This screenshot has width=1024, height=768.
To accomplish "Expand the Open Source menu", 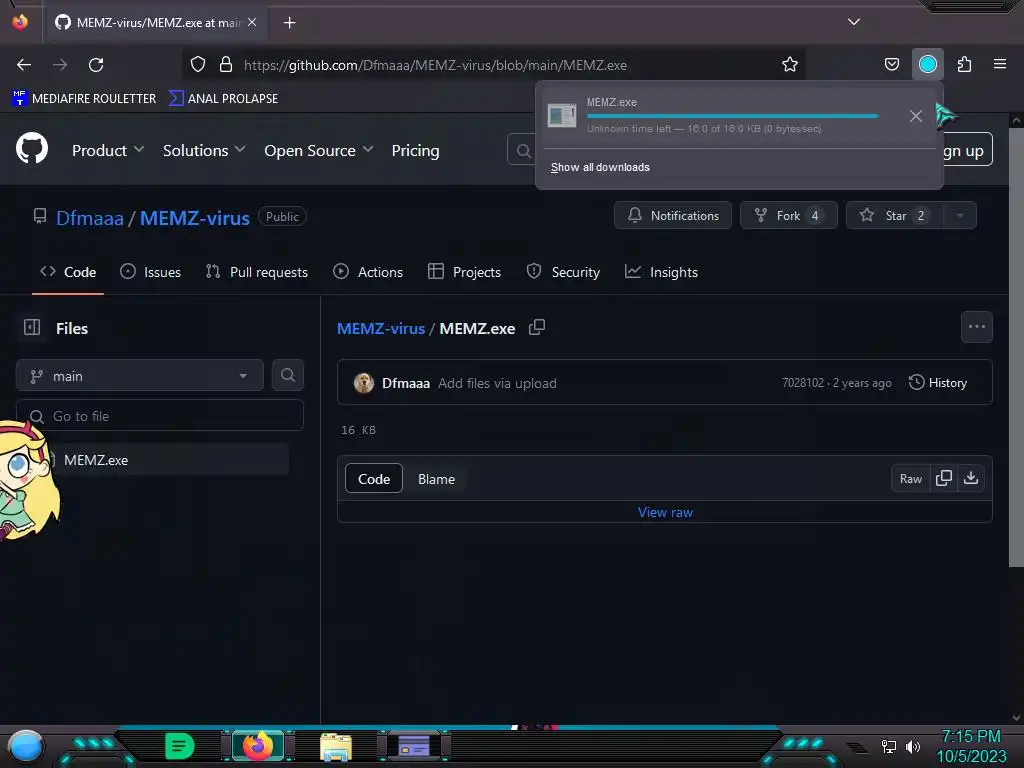I will click(319, 150).
